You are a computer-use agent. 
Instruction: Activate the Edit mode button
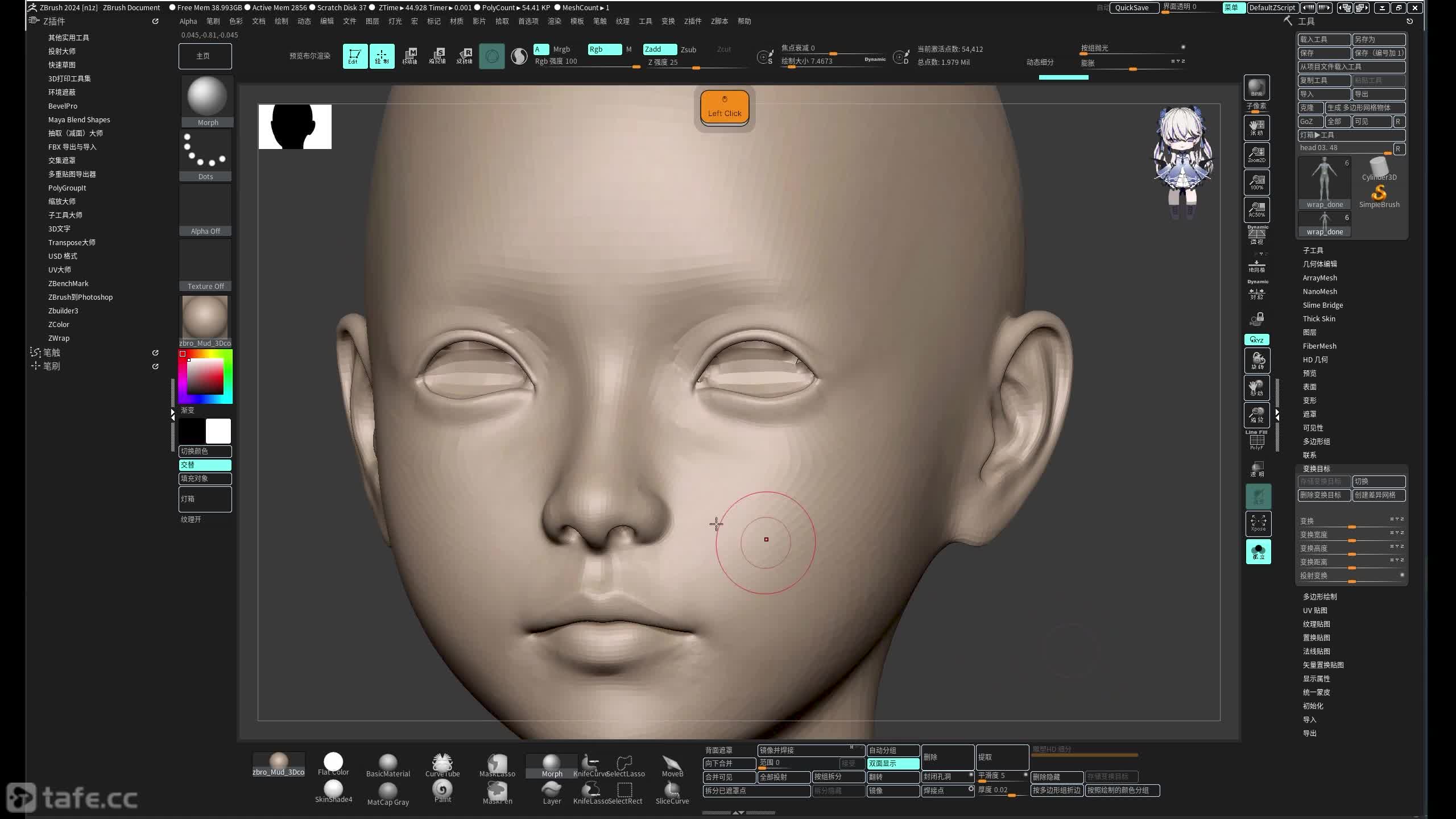click(354, 56)
